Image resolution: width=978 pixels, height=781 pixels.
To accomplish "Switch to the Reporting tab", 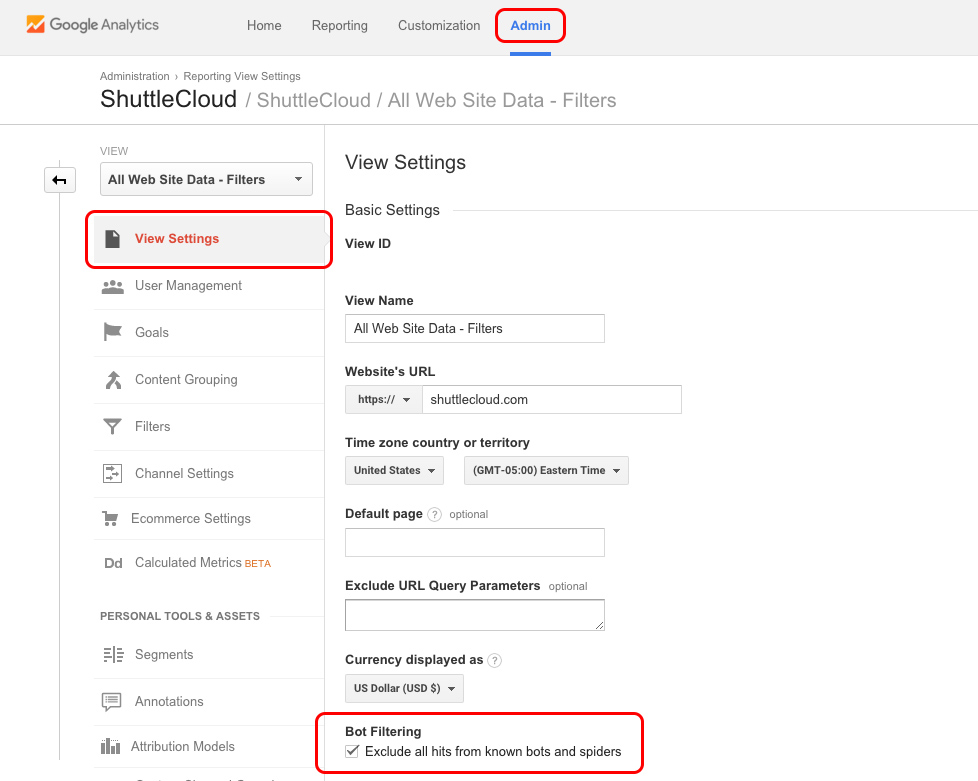I will pyautogui.click(x=340, y=26).
